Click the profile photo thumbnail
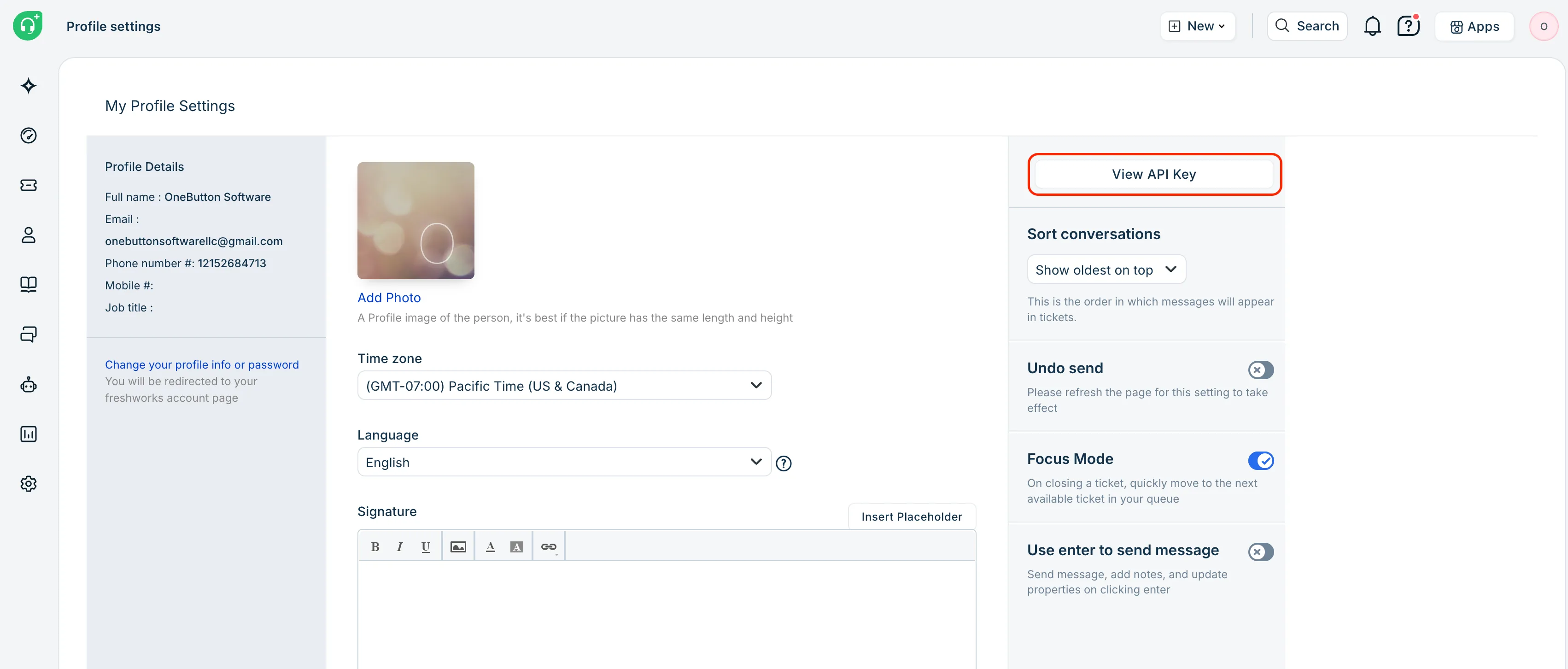The width and height of the screenshot is (1568, 669). click(416, 220)
